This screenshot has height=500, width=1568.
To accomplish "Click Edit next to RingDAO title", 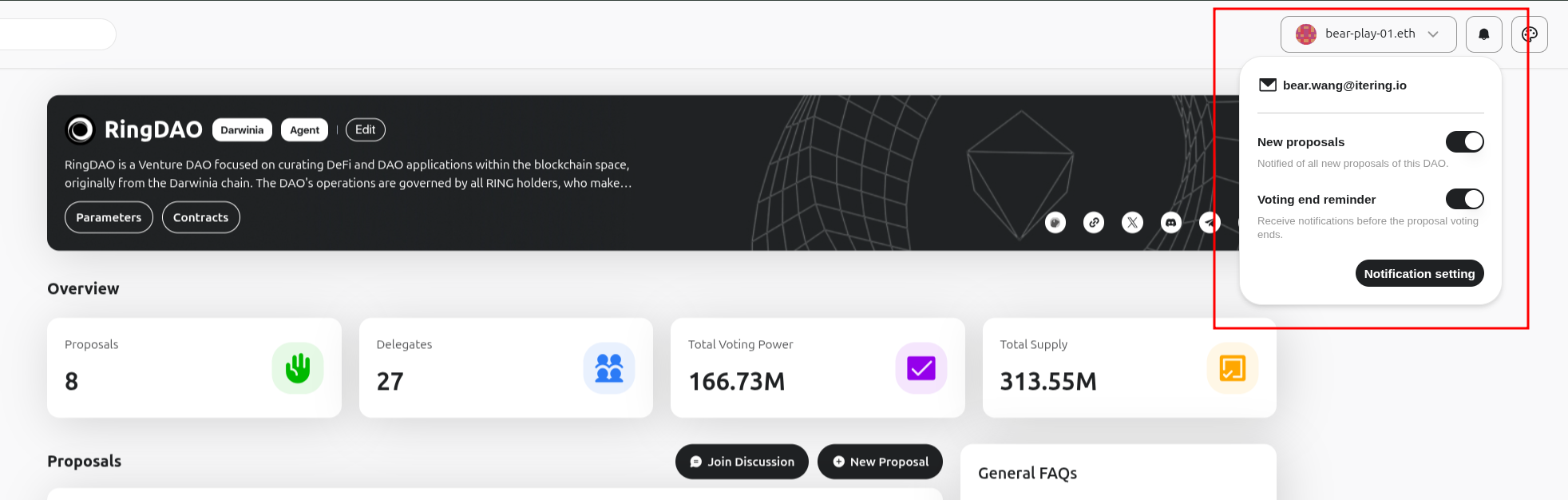I will click(365, 129).
